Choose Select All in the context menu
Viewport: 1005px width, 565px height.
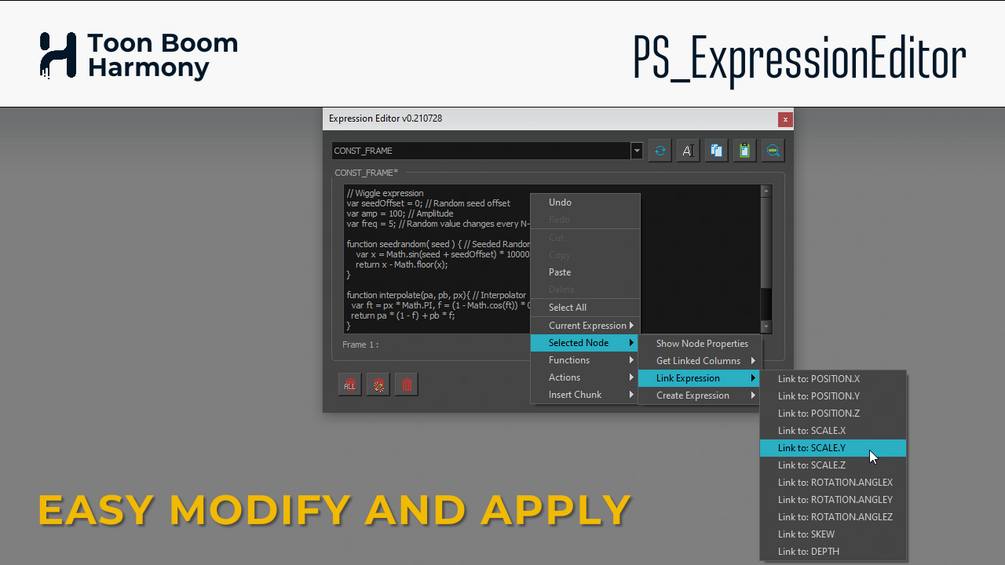tap(585, 307)
